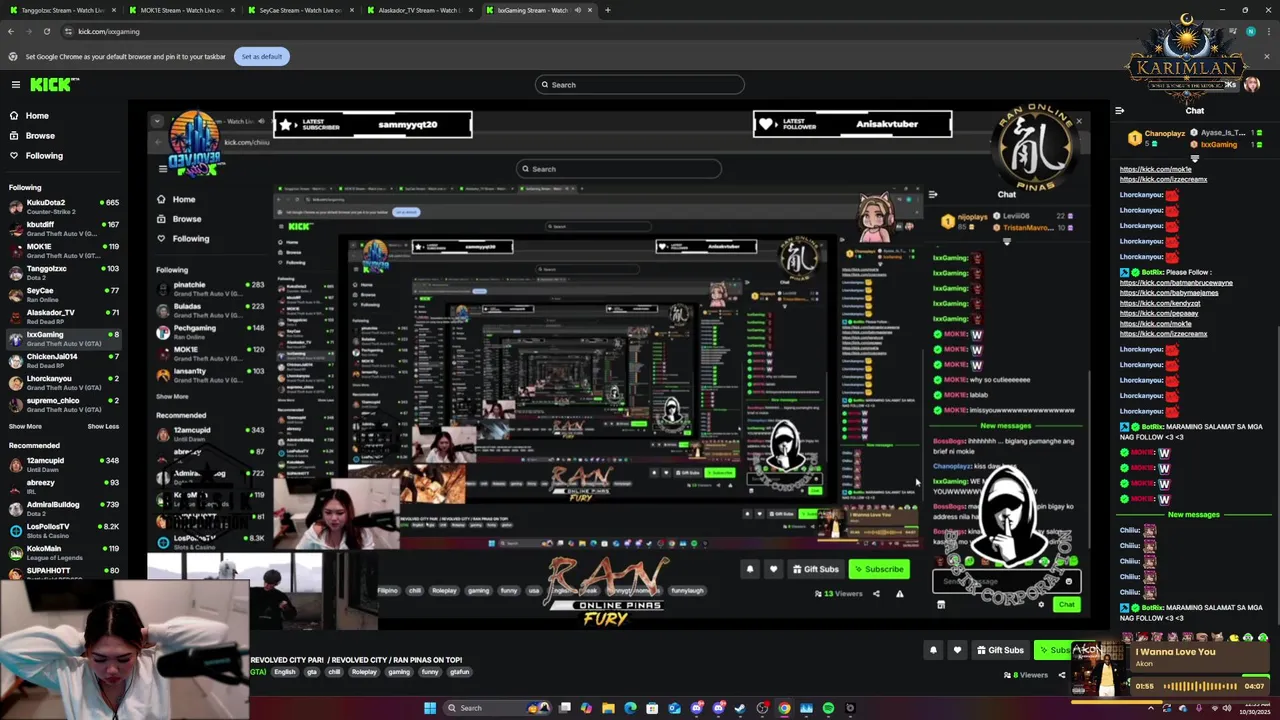The height and width of the screenshot is (720, 1280).
Task: Open kick.com/batmanbrucewayne link in chat
Action: (1176, 283)
